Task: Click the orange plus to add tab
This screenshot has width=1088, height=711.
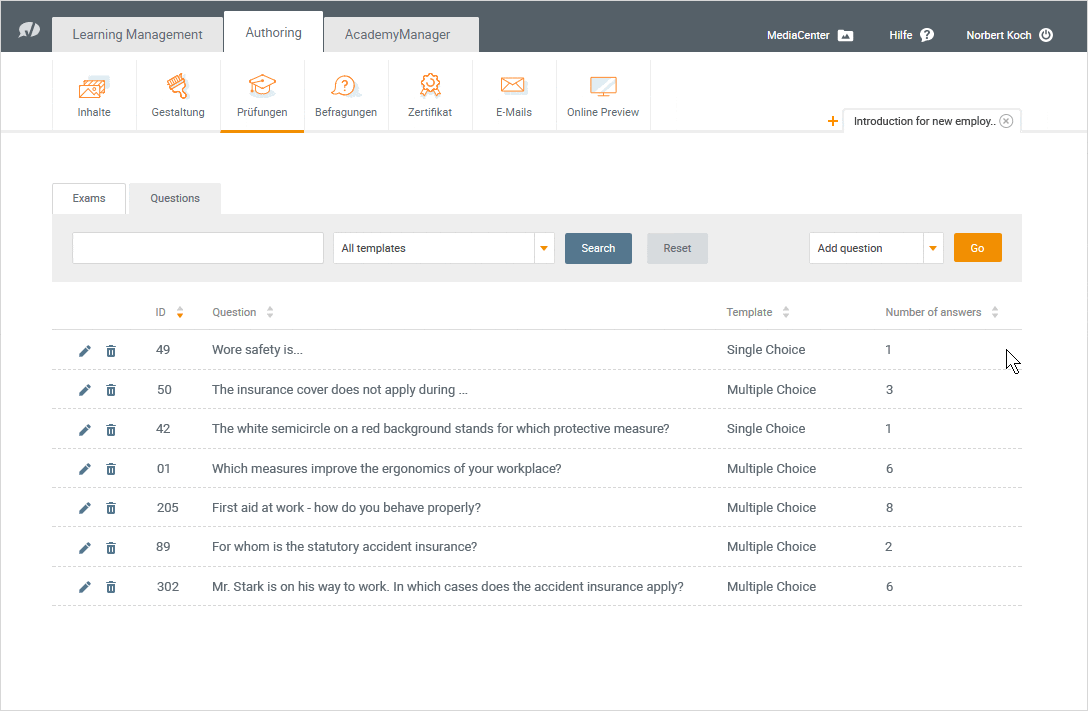Action: (833, 121)
